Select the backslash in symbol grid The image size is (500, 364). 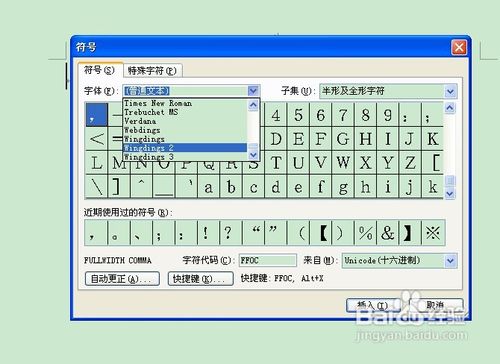coord(97,187)
